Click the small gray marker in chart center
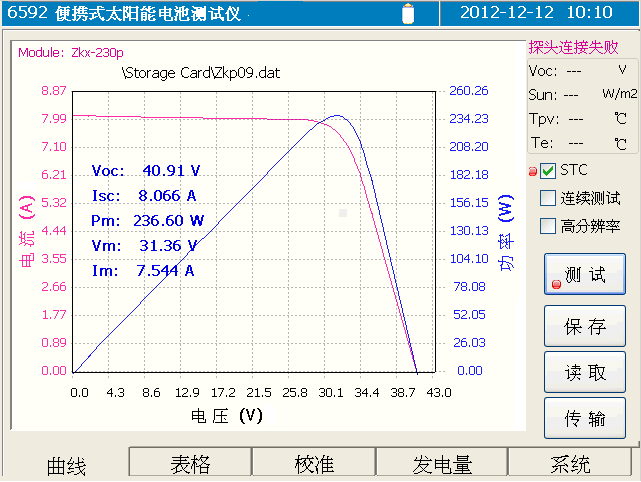This screenshot has width=641, height=482. click(344, 213)
